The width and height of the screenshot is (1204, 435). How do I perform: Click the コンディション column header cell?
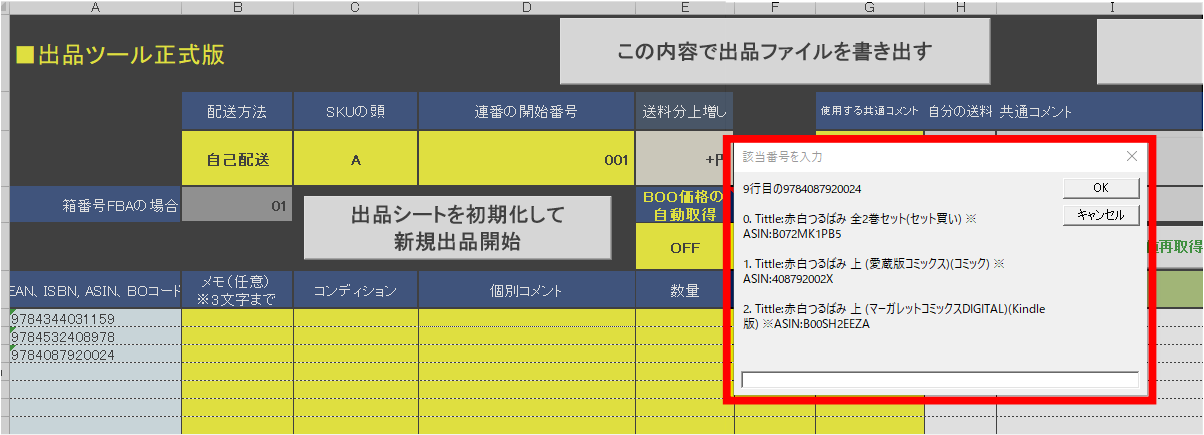pos(356,290)
